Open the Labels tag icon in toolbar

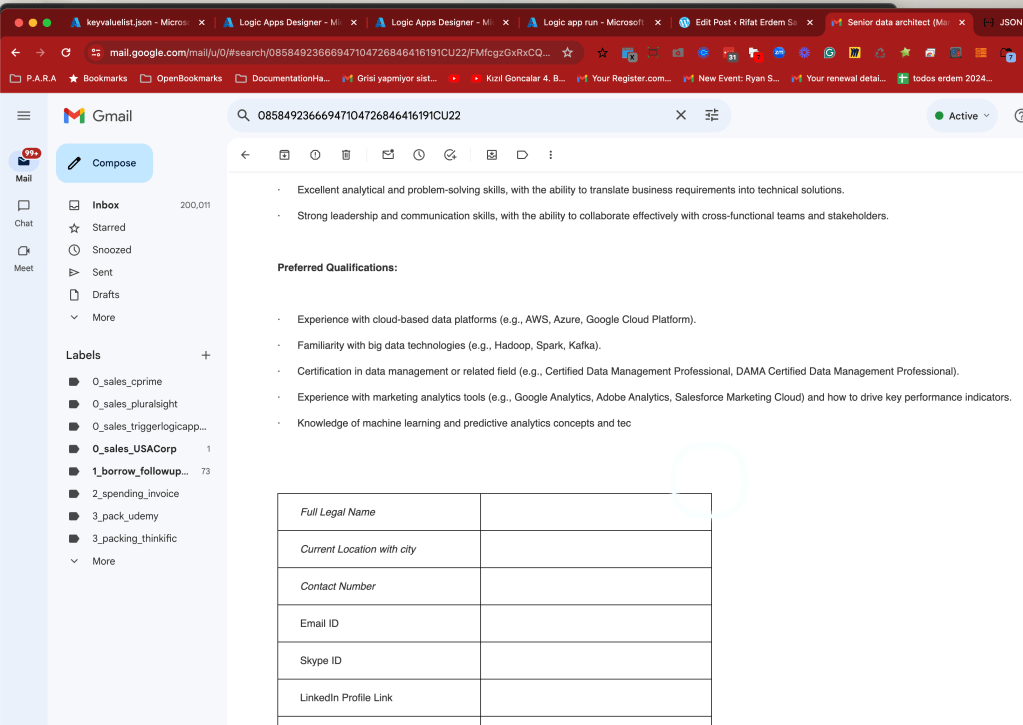(x=522, y=155)
